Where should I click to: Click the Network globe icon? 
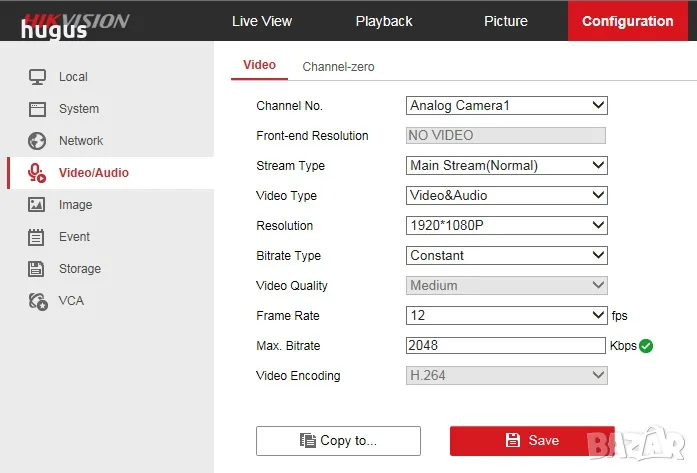point(37,141)
